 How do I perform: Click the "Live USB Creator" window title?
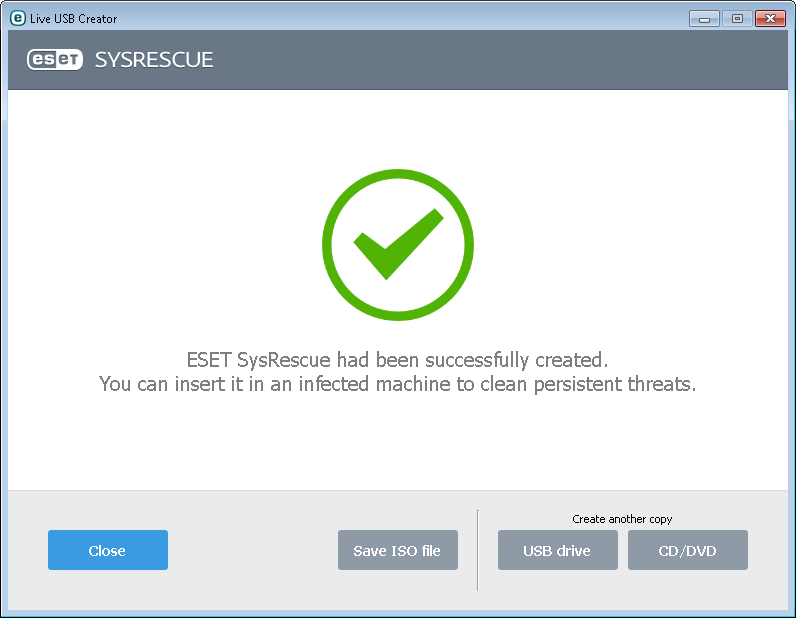(73, 18)
